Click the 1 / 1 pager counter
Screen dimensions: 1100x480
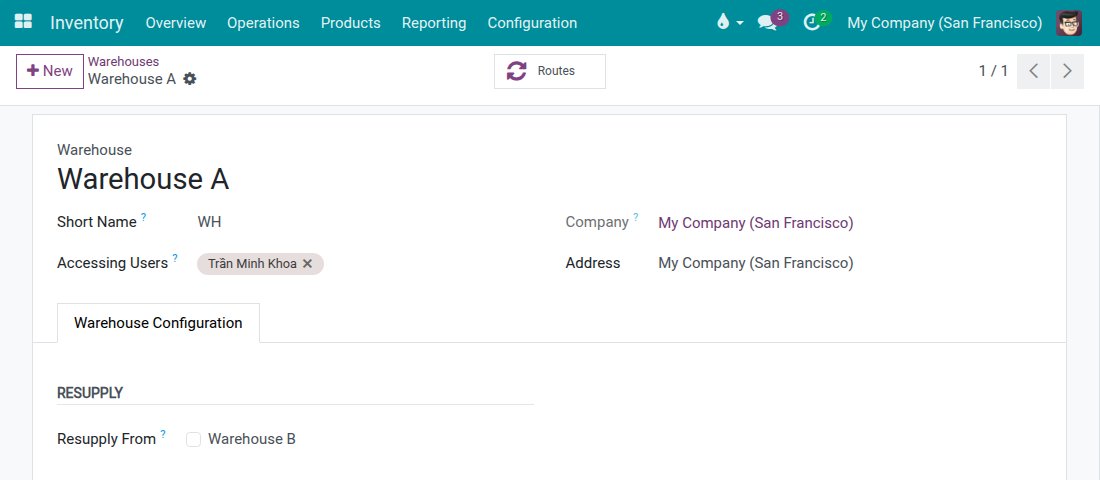pos(993,71)
